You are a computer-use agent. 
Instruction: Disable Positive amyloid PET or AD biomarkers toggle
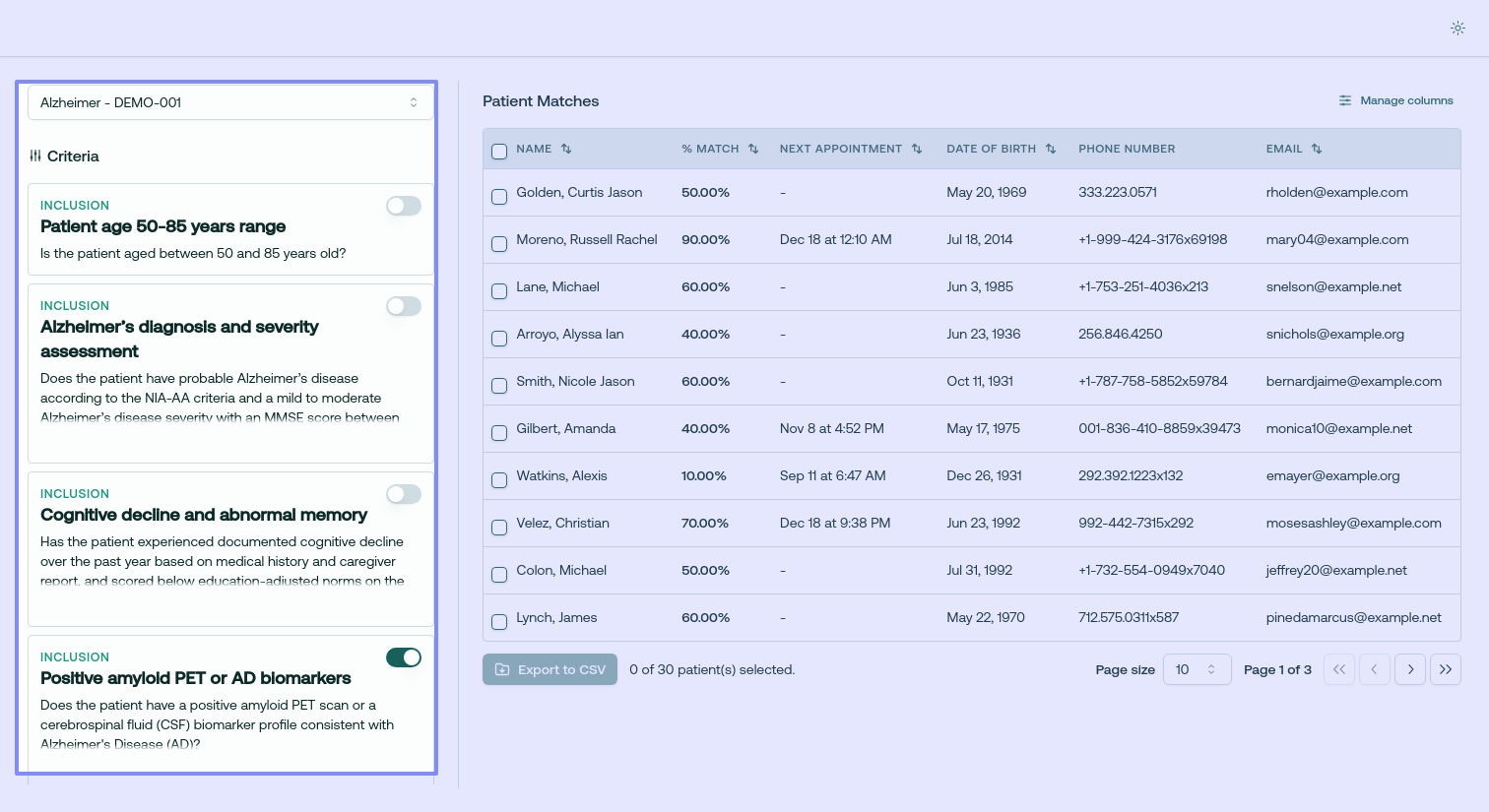pos(404,657)
